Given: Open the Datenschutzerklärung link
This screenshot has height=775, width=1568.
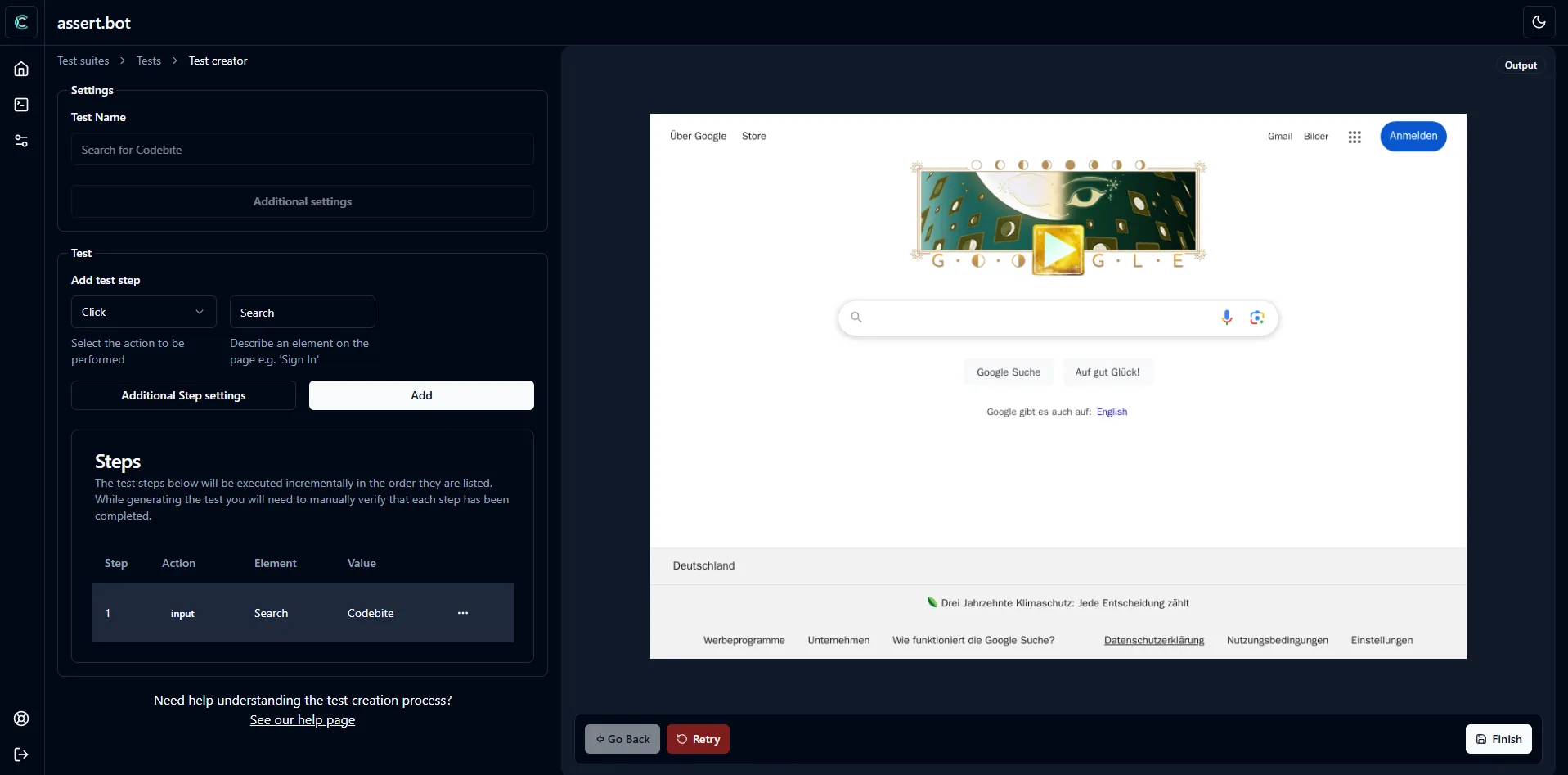Looking at the screenshot, I should (x=1154, y=641).
